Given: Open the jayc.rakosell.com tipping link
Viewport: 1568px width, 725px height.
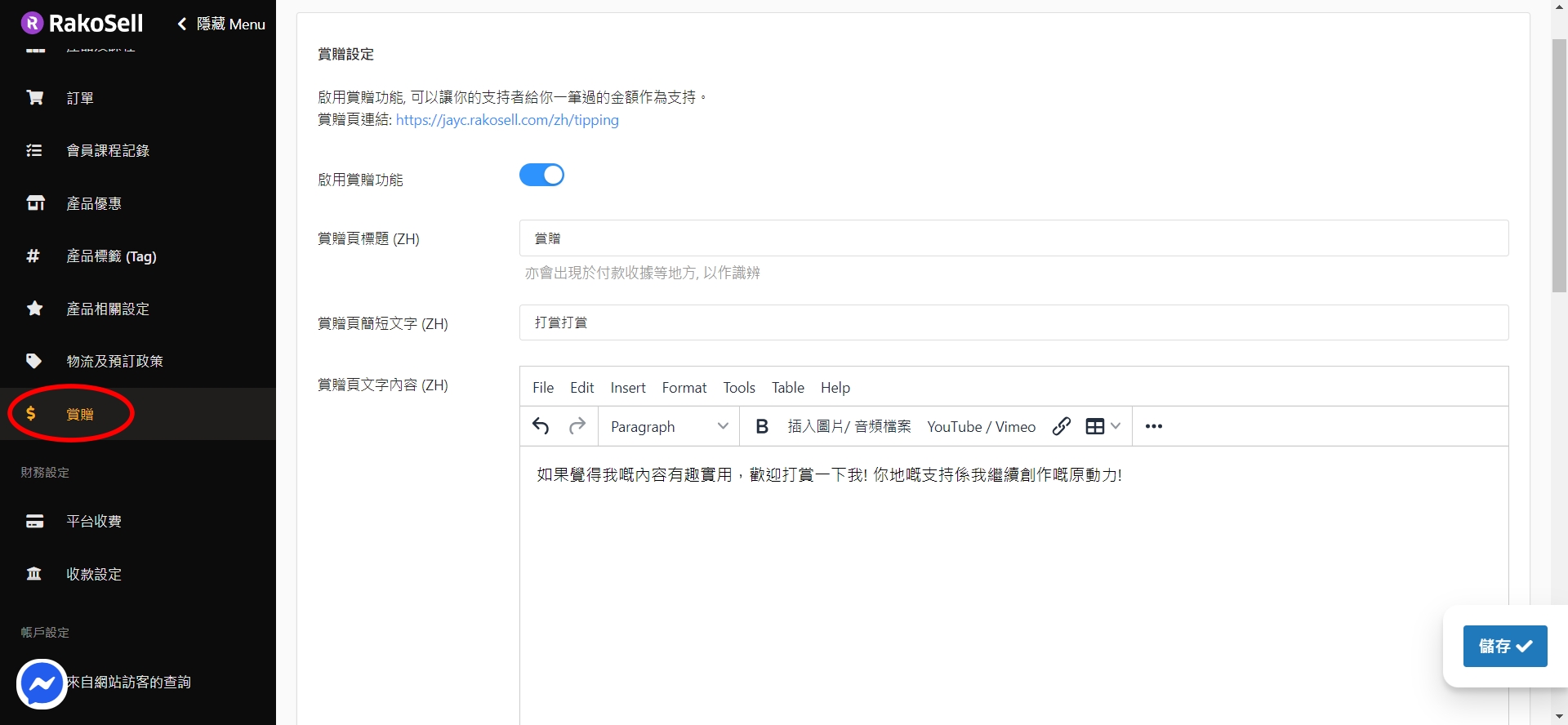Looking at the screenshot, I should pos(507,120).
